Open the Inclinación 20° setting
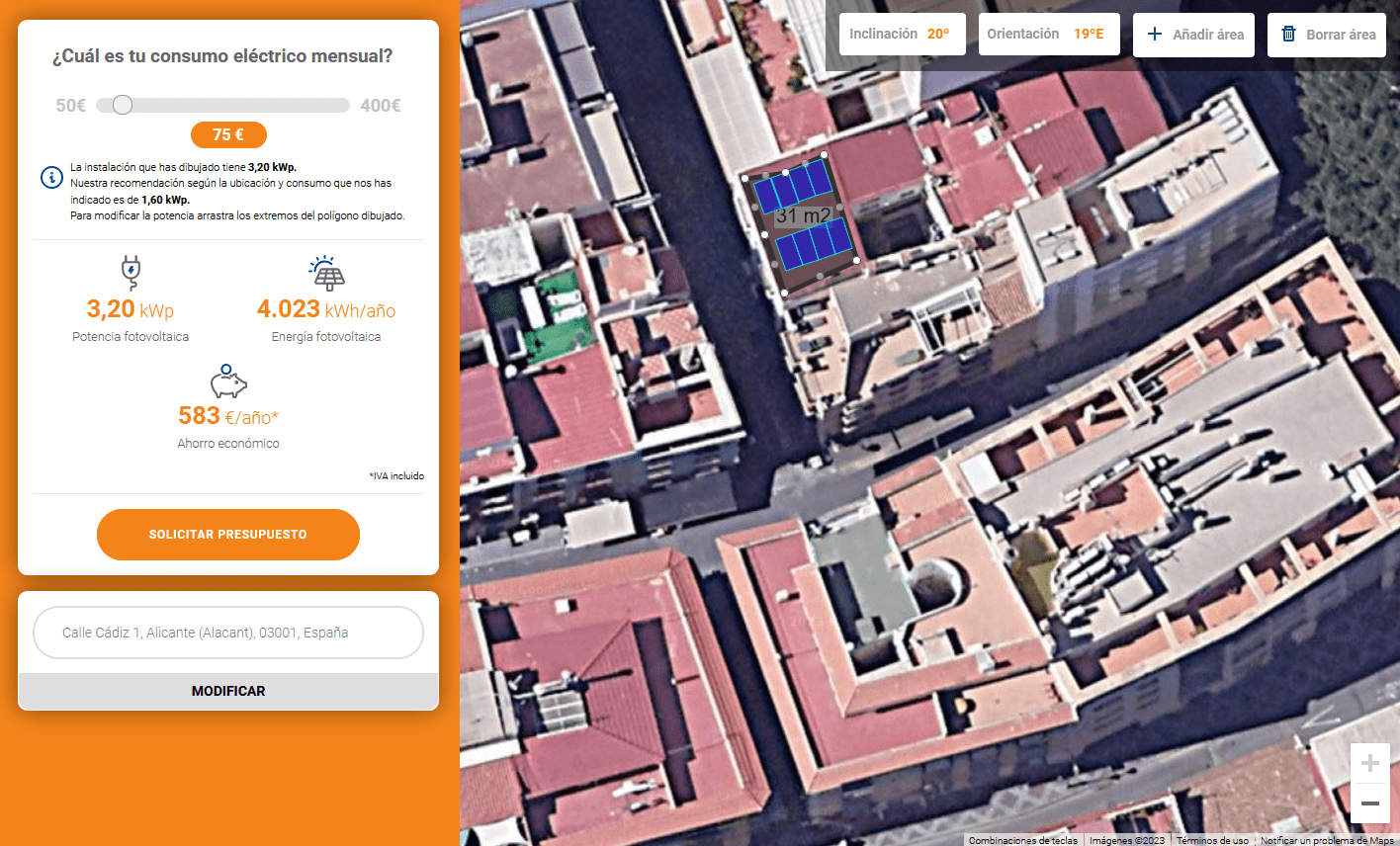1400x846 pixels. coord(902,34)
